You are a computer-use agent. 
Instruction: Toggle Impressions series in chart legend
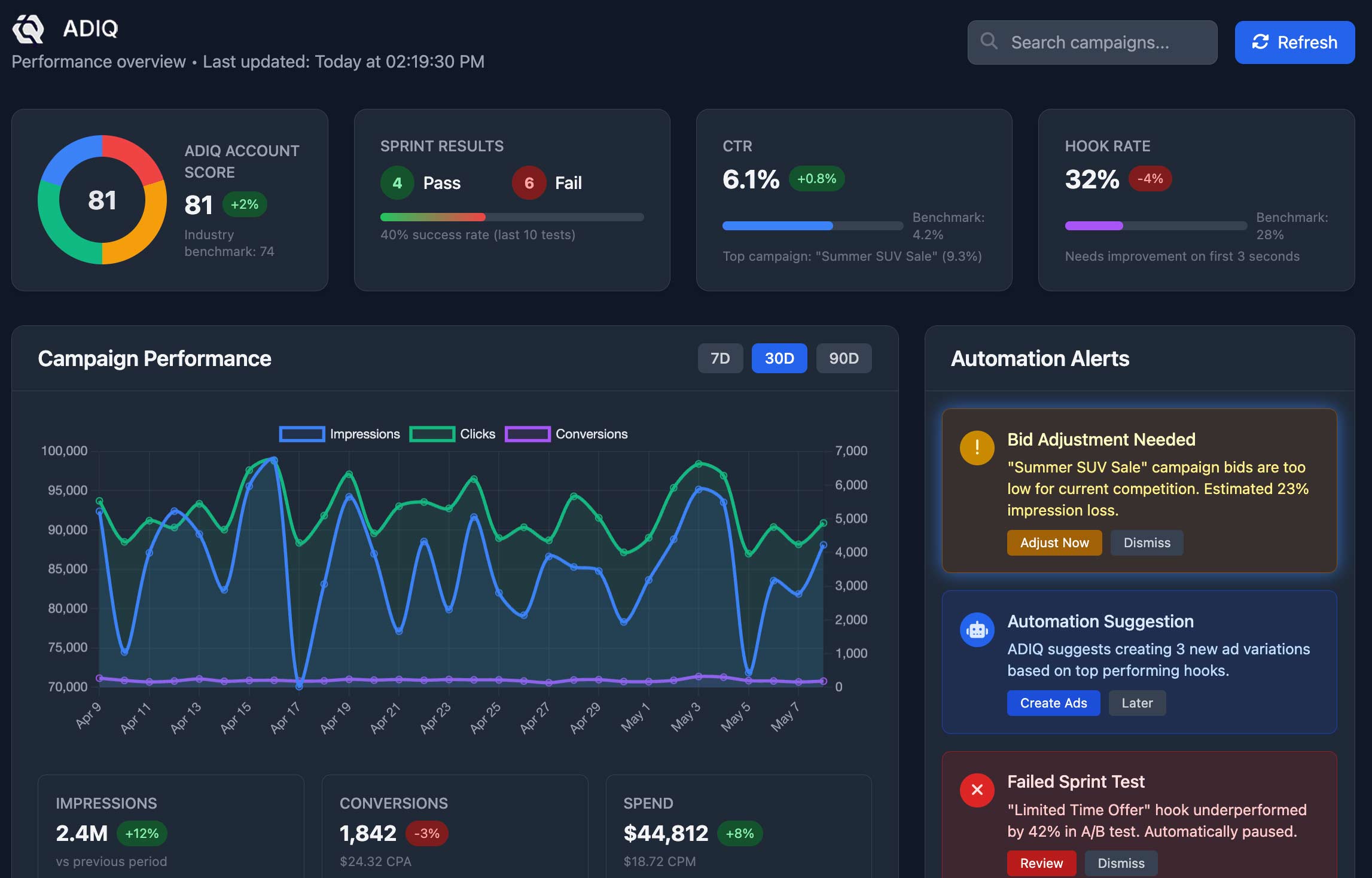pos(339,434)
